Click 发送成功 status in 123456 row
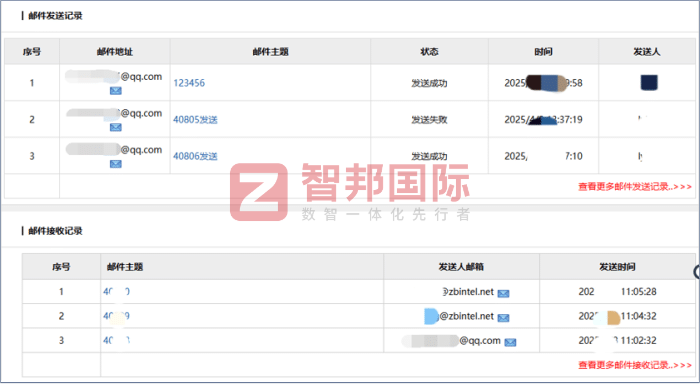 click(x=429, y=83)
